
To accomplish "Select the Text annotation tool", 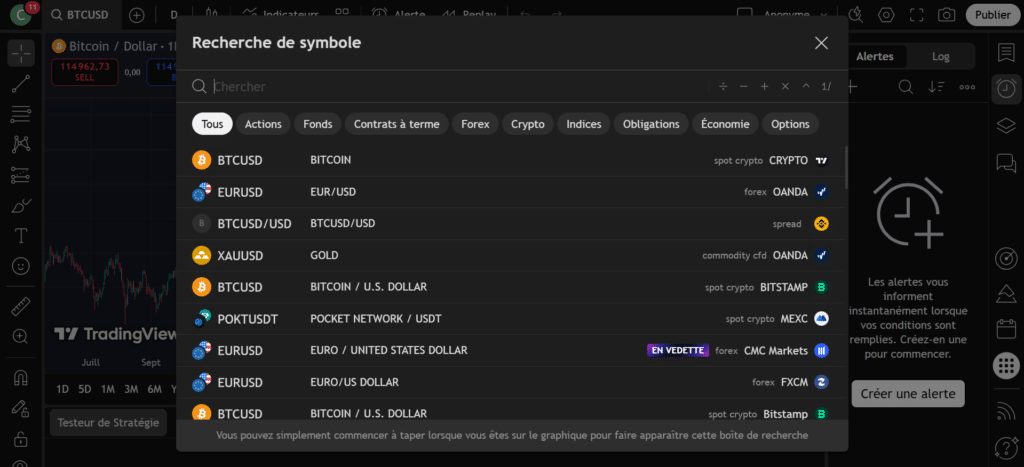I will click(x=21, y=235).
